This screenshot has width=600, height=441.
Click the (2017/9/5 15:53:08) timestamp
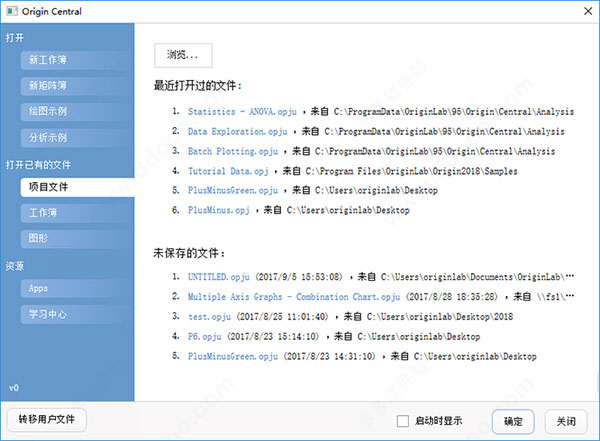[299, 277]
